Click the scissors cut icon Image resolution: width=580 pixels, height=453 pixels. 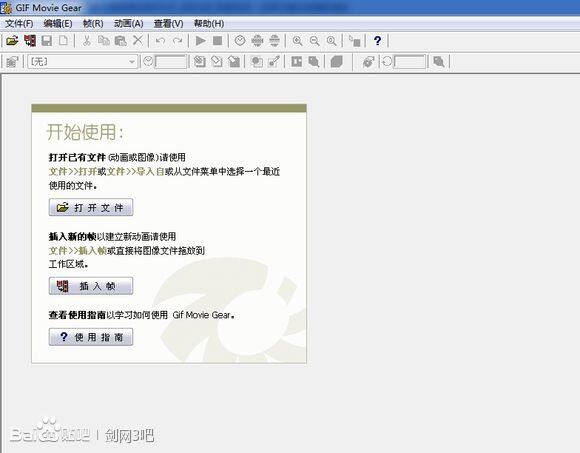[x=87, y=40]
